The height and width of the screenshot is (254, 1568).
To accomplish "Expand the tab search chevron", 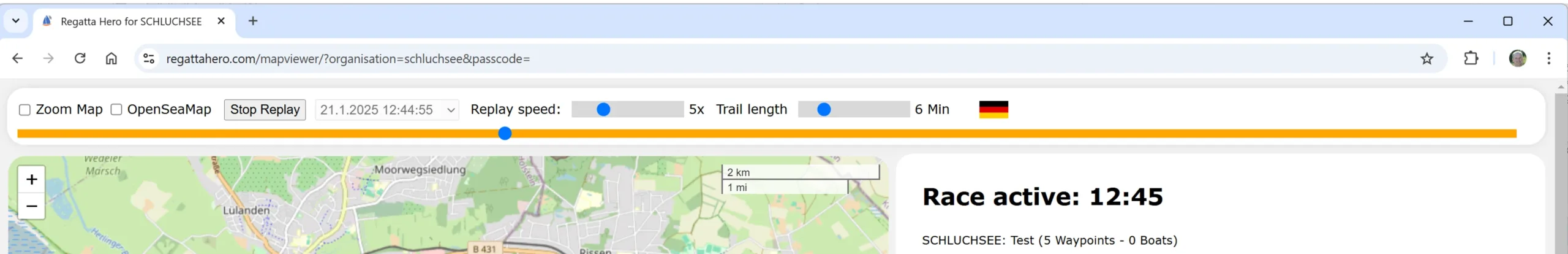I will tap(16, 21).
